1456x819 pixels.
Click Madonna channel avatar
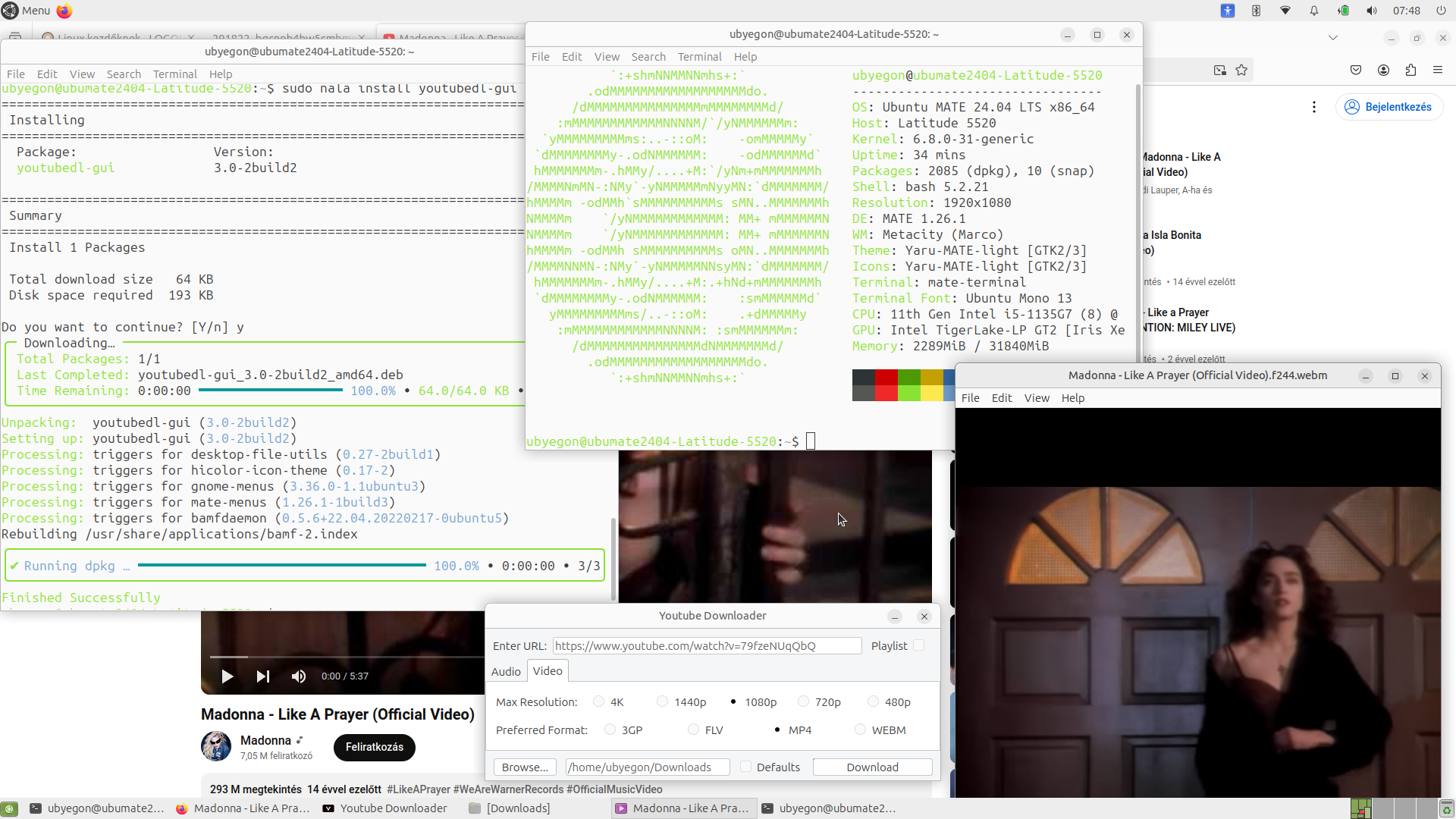click(216, 746)
